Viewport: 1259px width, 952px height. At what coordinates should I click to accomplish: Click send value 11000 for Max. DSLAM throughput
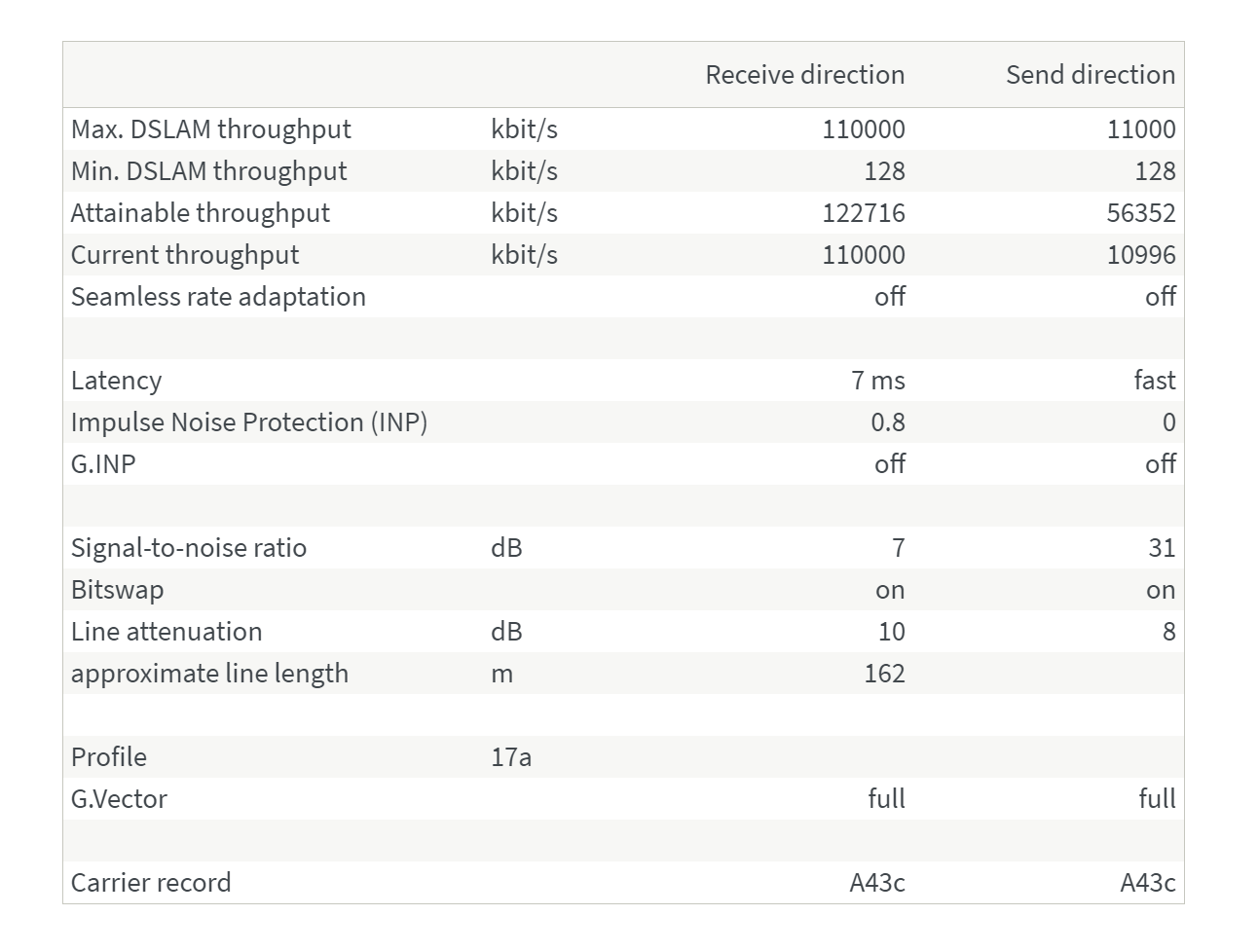click(x=1141, y=129)
